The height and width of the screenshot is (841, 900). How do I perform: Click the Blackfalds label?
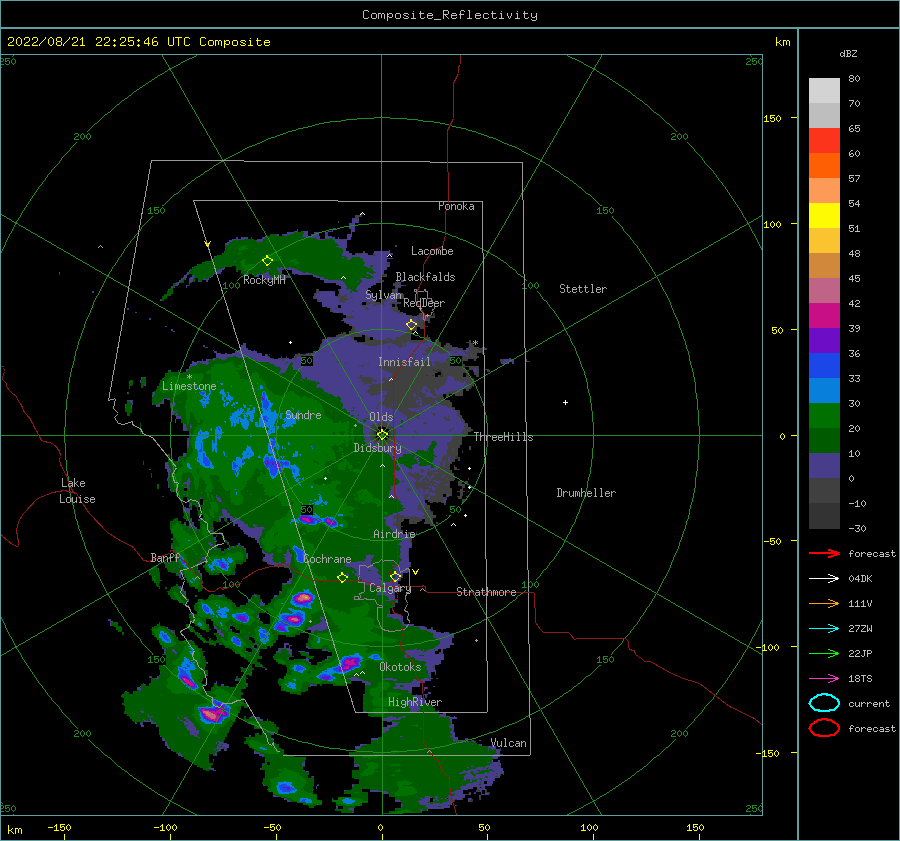point(425,277)
